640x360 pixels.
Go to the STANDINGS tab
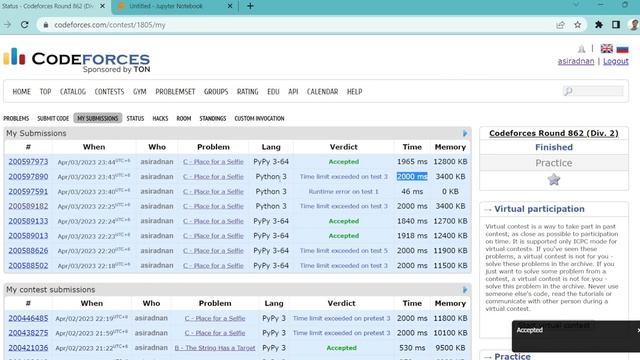click(213, 118)
